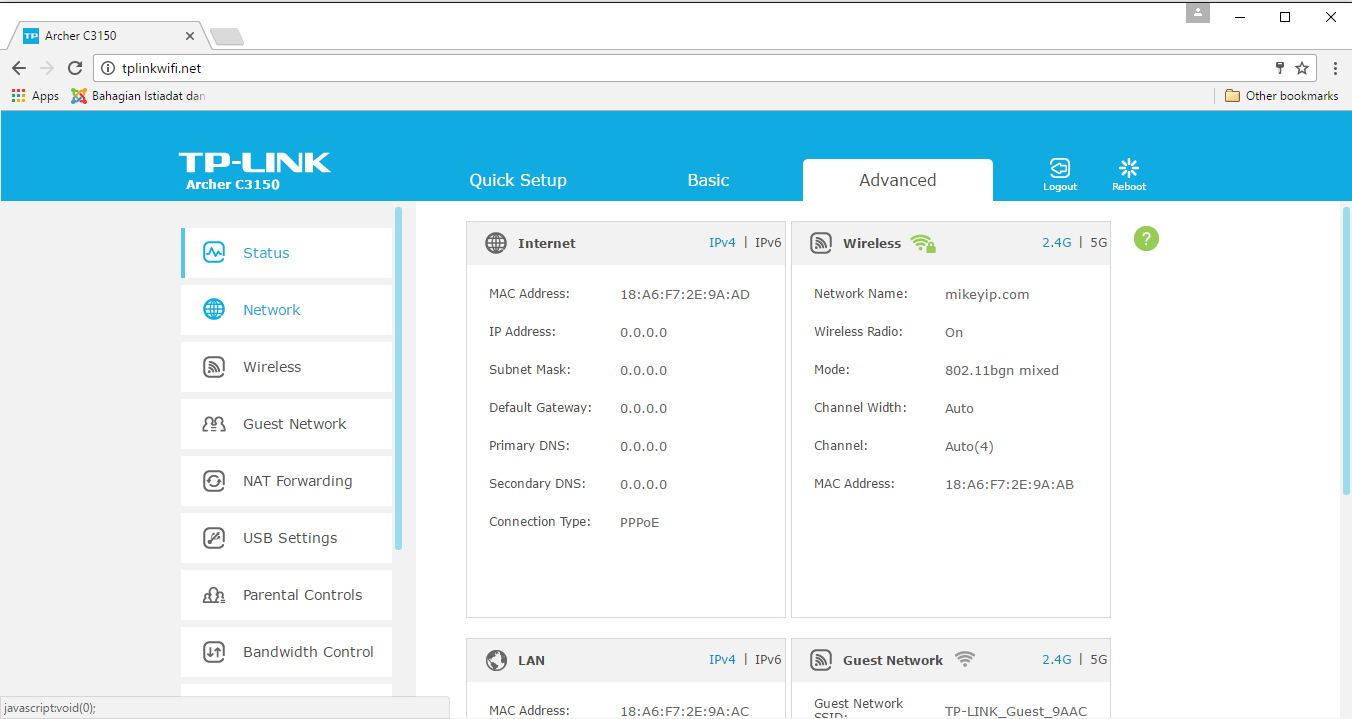Viewport: 1352px width, 719px height.
Task: Click the Status waveform icon
Action: 214,253
